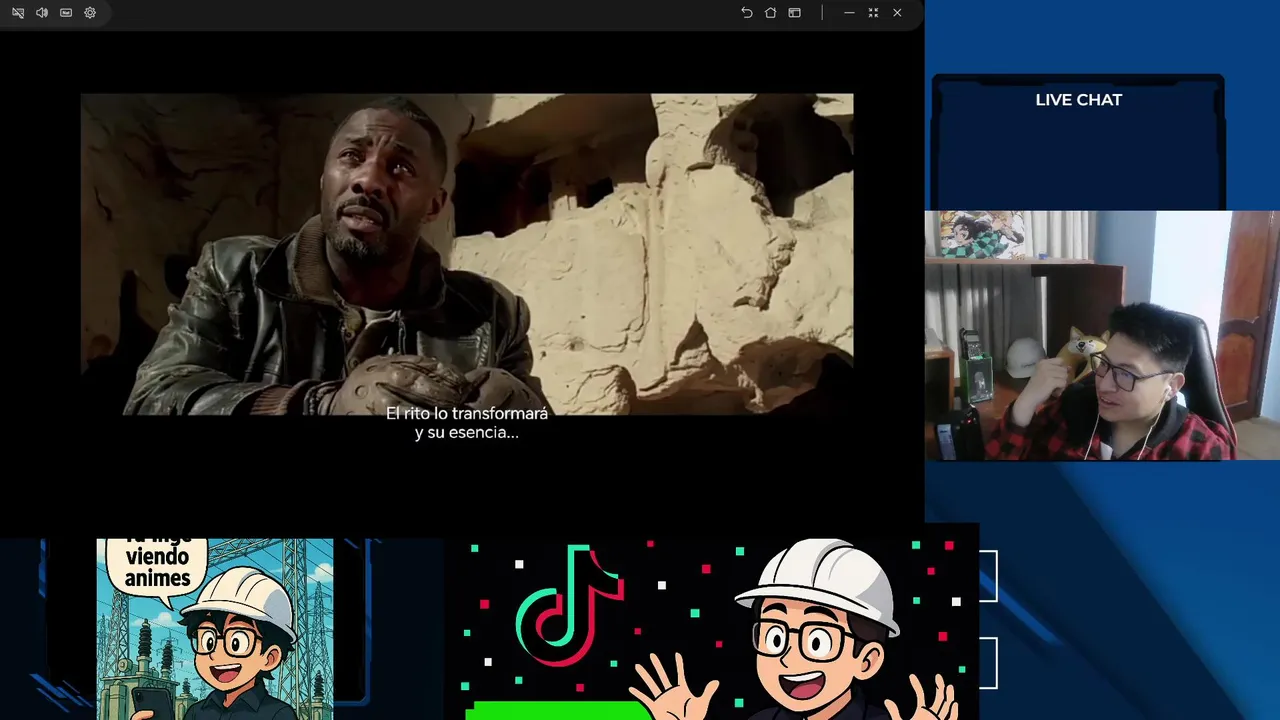The image size is (1280, 720).
Task: Click the streamer webcam feed
Action: coord(1102,335)
